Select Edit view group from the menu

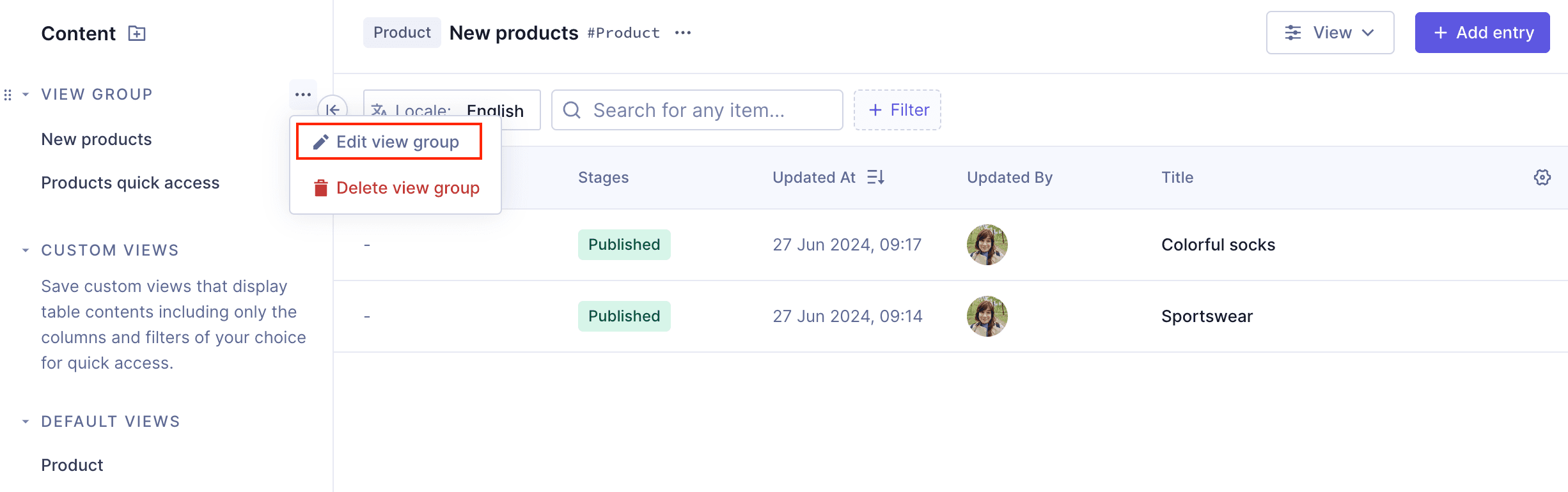(x=398, y=141)
